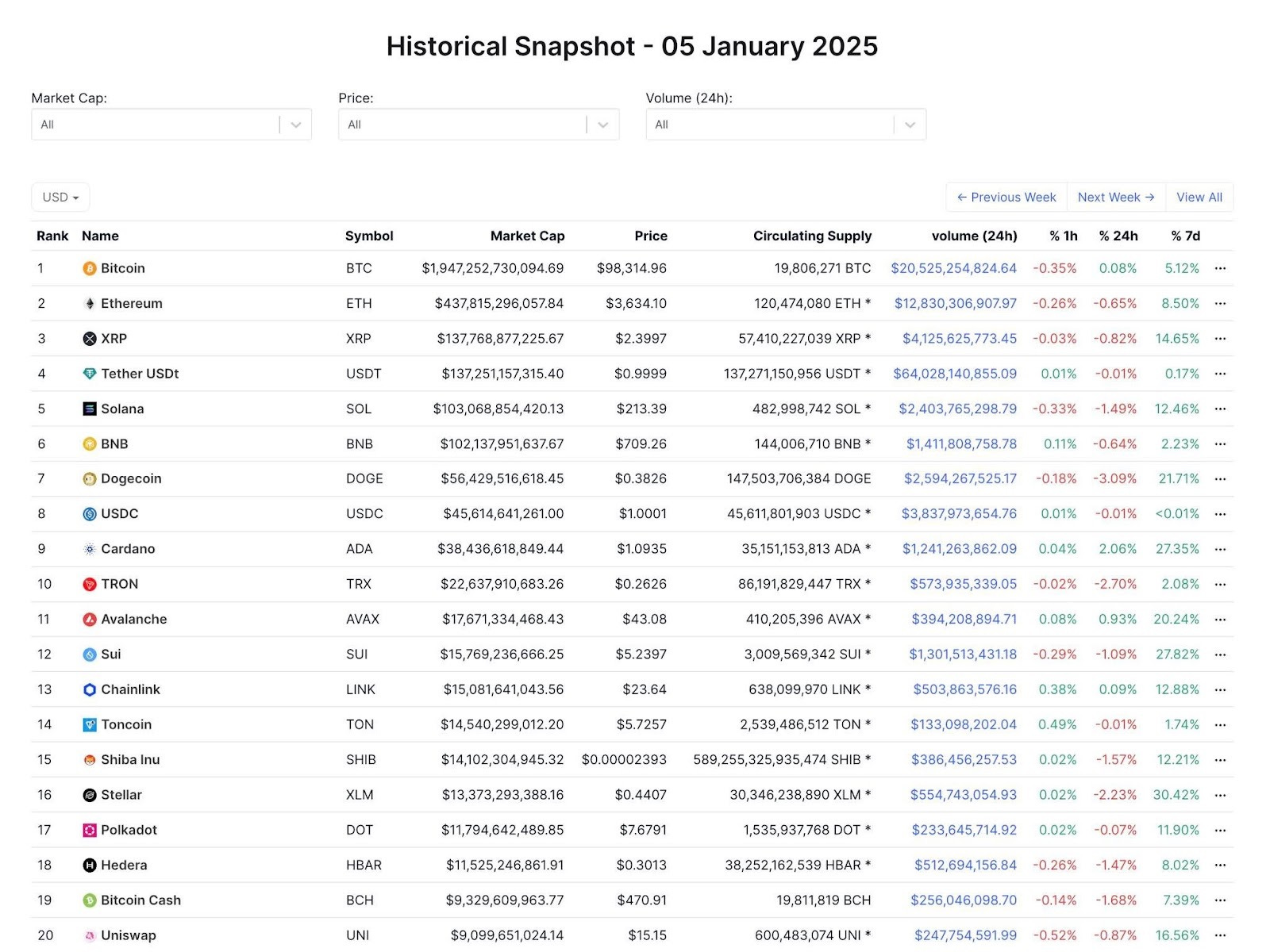Click the Tether USDt logo icon
Image resolution: width=1270 pixels, height=952 pixels.
pos(90,374)
